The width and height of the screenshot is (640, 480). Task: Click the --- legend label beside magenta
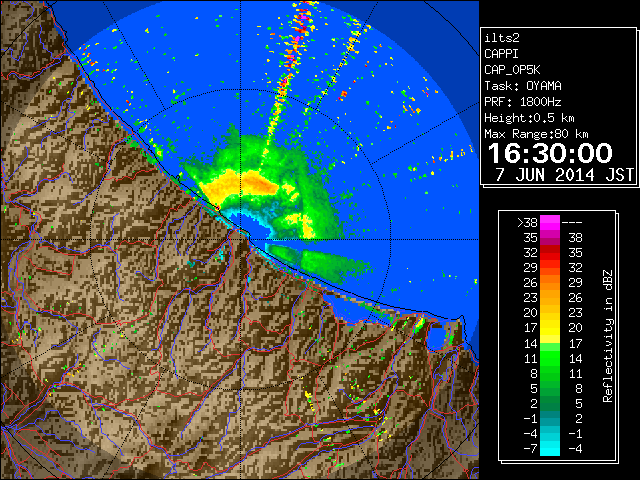[x=572, y=222]
